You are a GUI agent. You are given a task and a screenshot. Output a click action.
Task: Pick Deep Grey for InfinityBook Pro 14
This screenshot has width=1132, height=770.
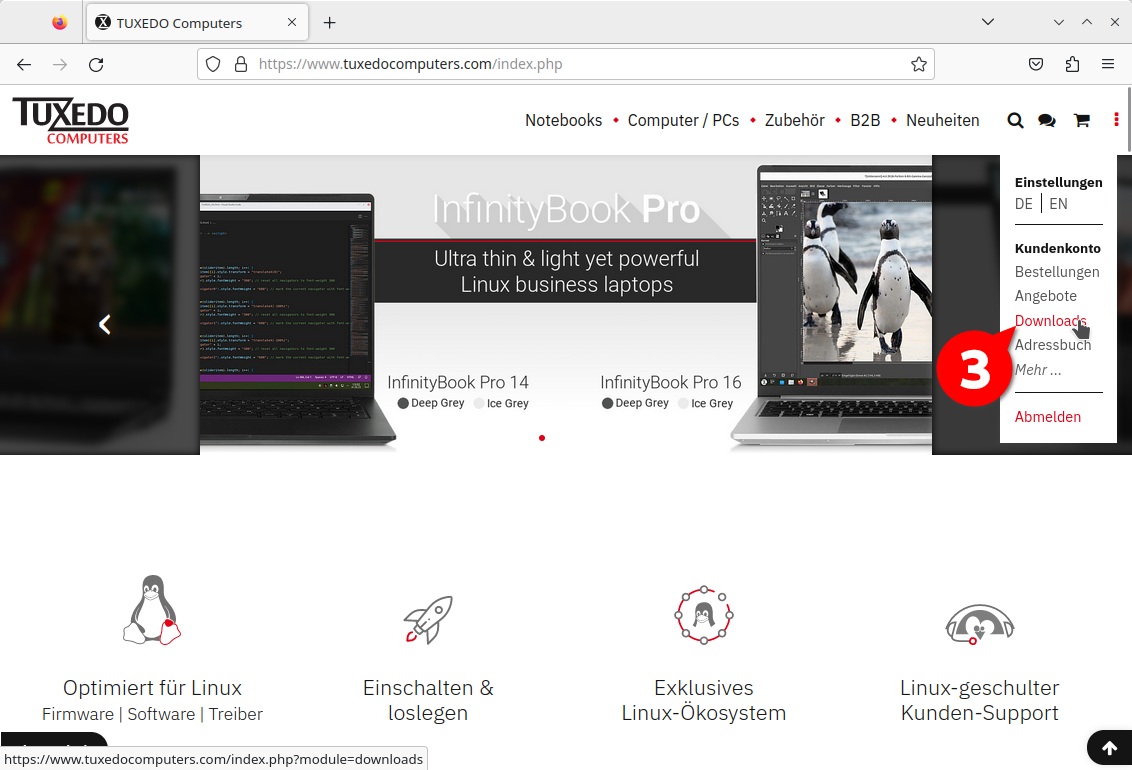[x=431, y=403]
